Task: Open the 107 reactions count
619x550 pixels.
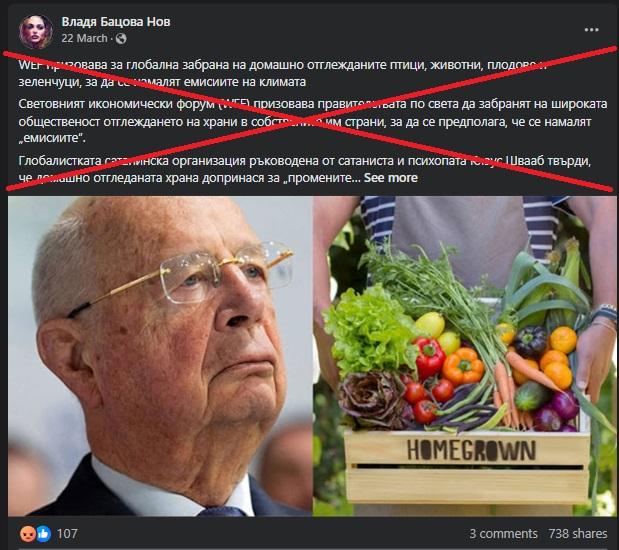Action: [67, 534]
